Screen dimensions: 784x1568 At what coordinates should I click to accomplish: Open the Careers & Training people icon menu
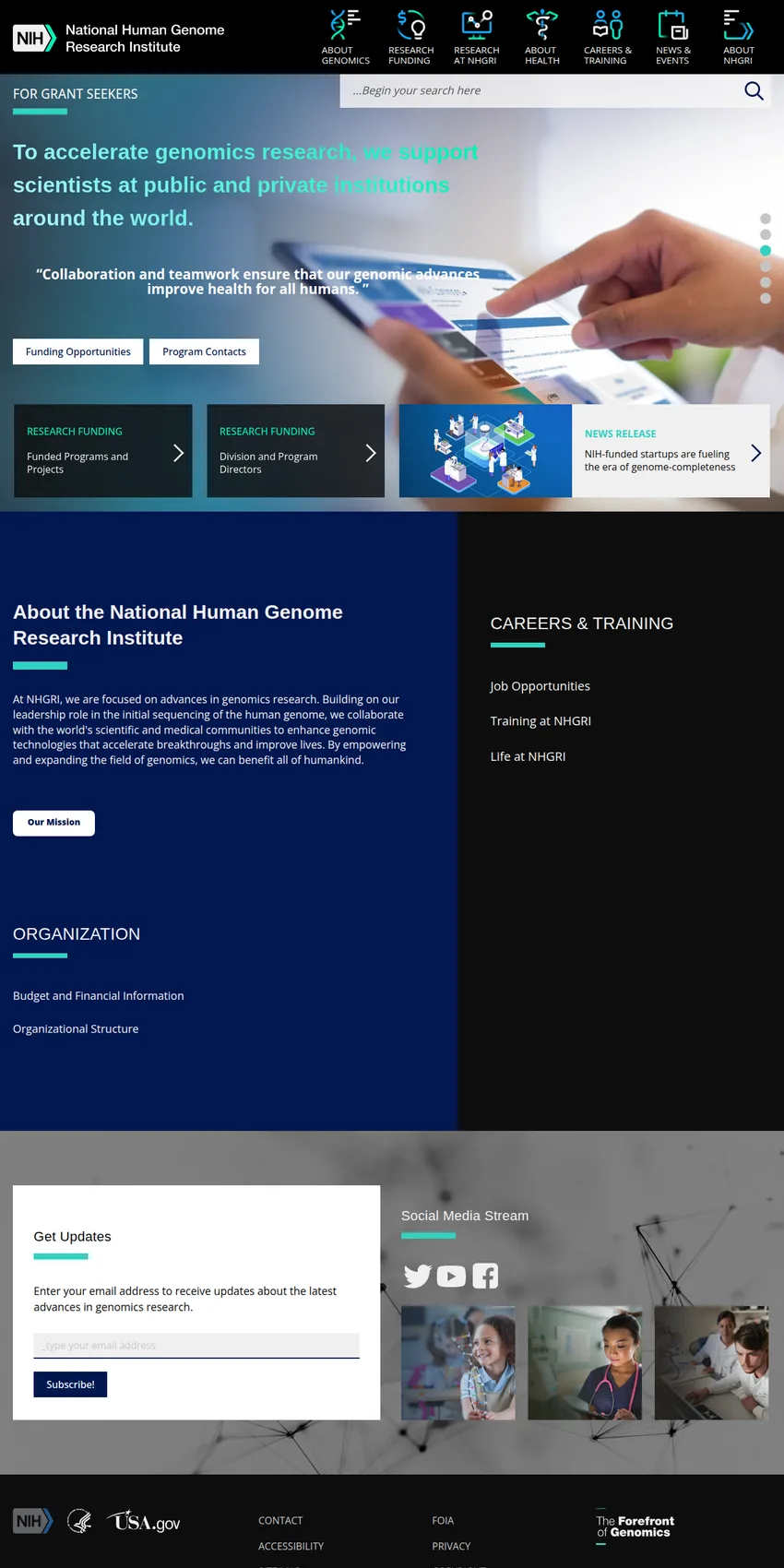(608, 24)
